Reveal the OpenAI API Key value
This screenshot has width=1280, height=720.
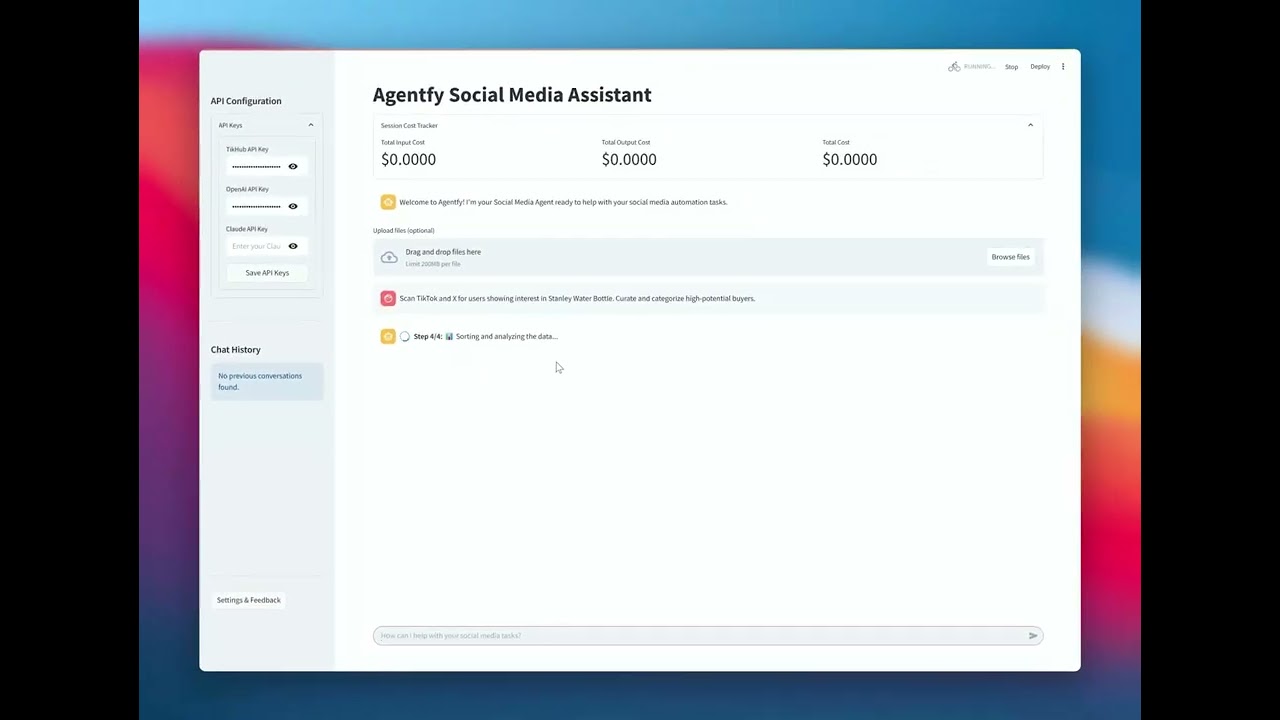(293, 206)
